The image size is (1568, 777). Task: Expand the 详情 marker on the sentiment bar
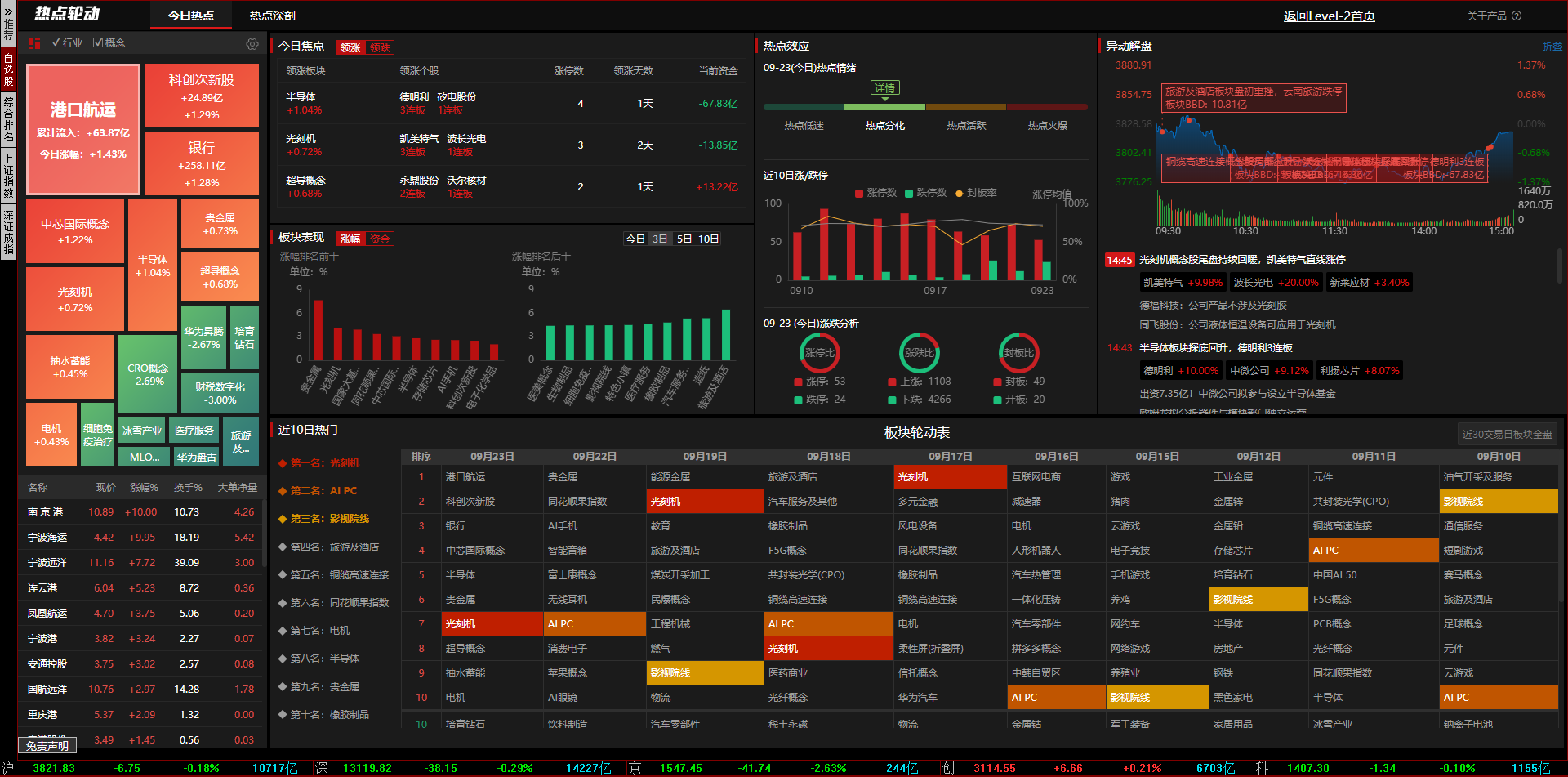pyautogui.click(x=884, y=88)
